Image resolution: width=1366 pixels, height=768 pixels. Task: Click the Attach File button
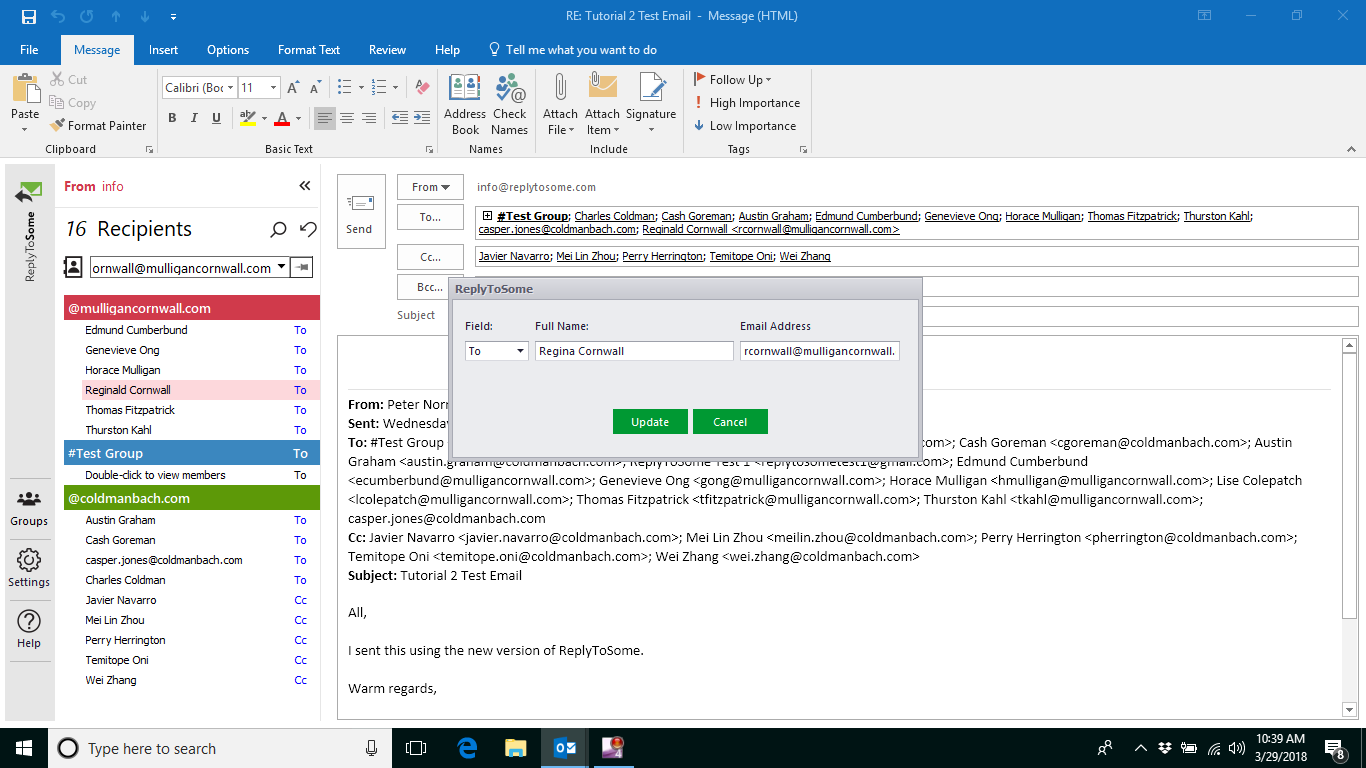point(560,103)
